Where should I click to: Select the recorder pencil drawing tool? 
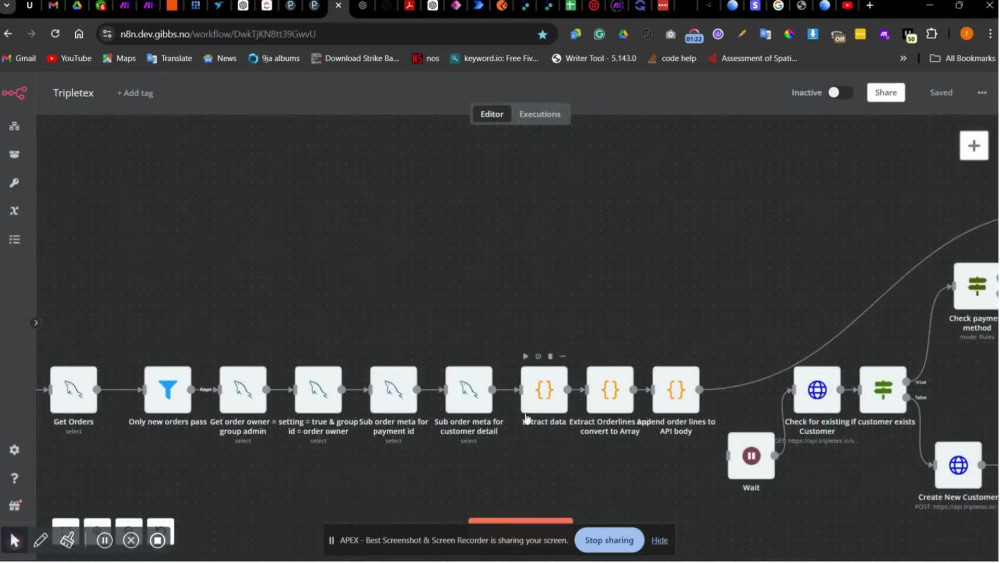pos(40,541)
